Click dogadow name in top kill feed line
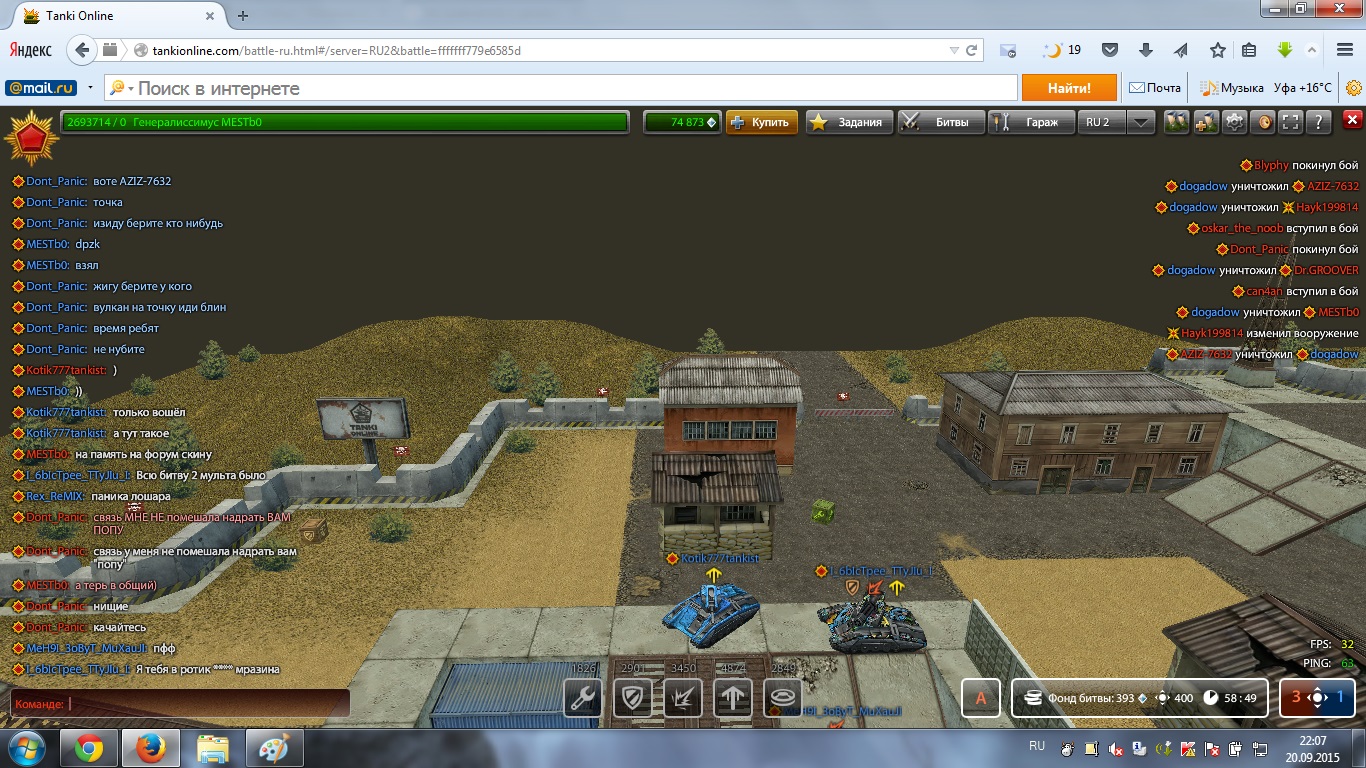The width and height of the screenshot is (1366, 768). 1203,186
